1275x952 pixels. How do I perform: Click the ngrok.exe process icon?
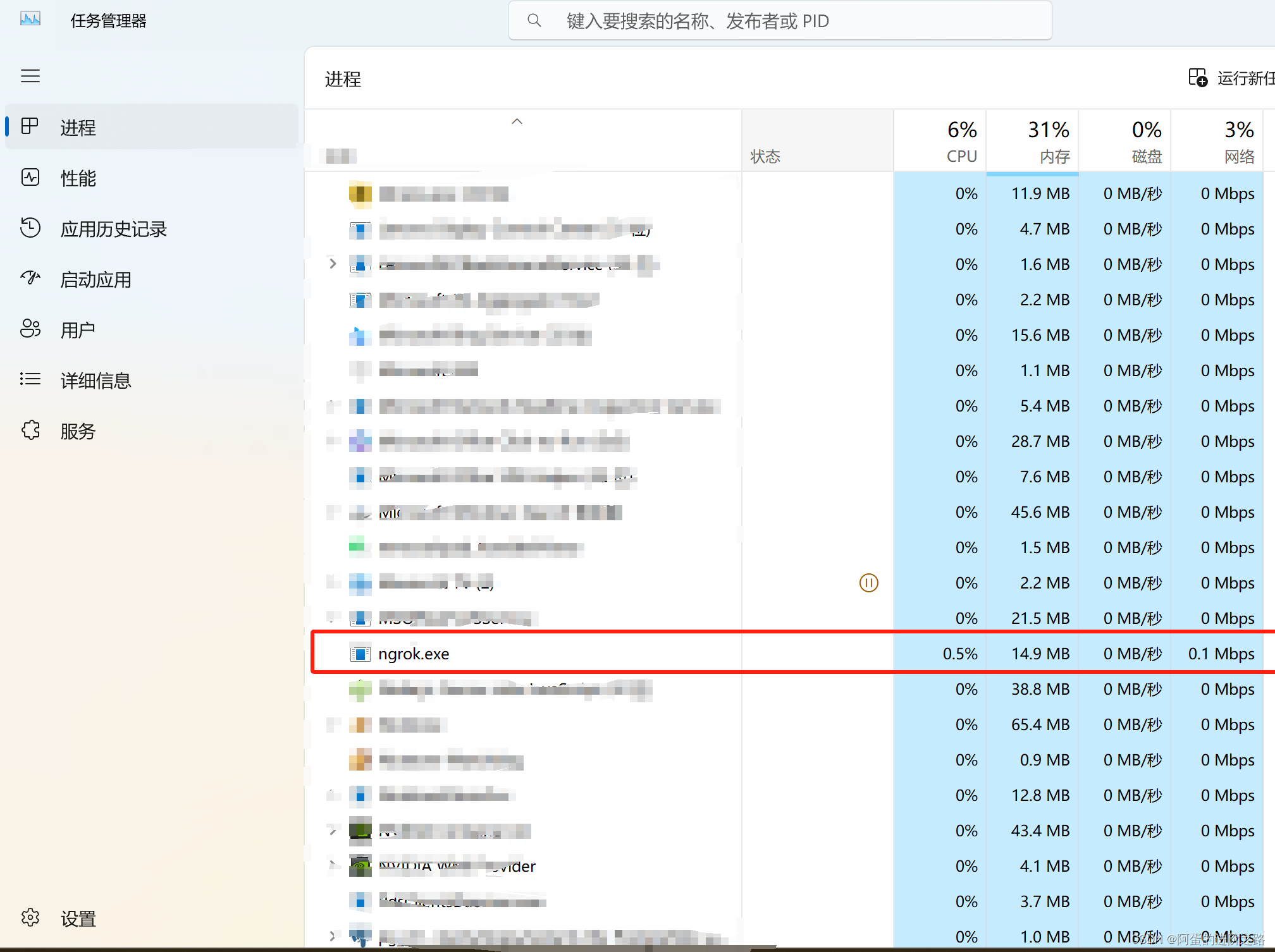[360, 654]
